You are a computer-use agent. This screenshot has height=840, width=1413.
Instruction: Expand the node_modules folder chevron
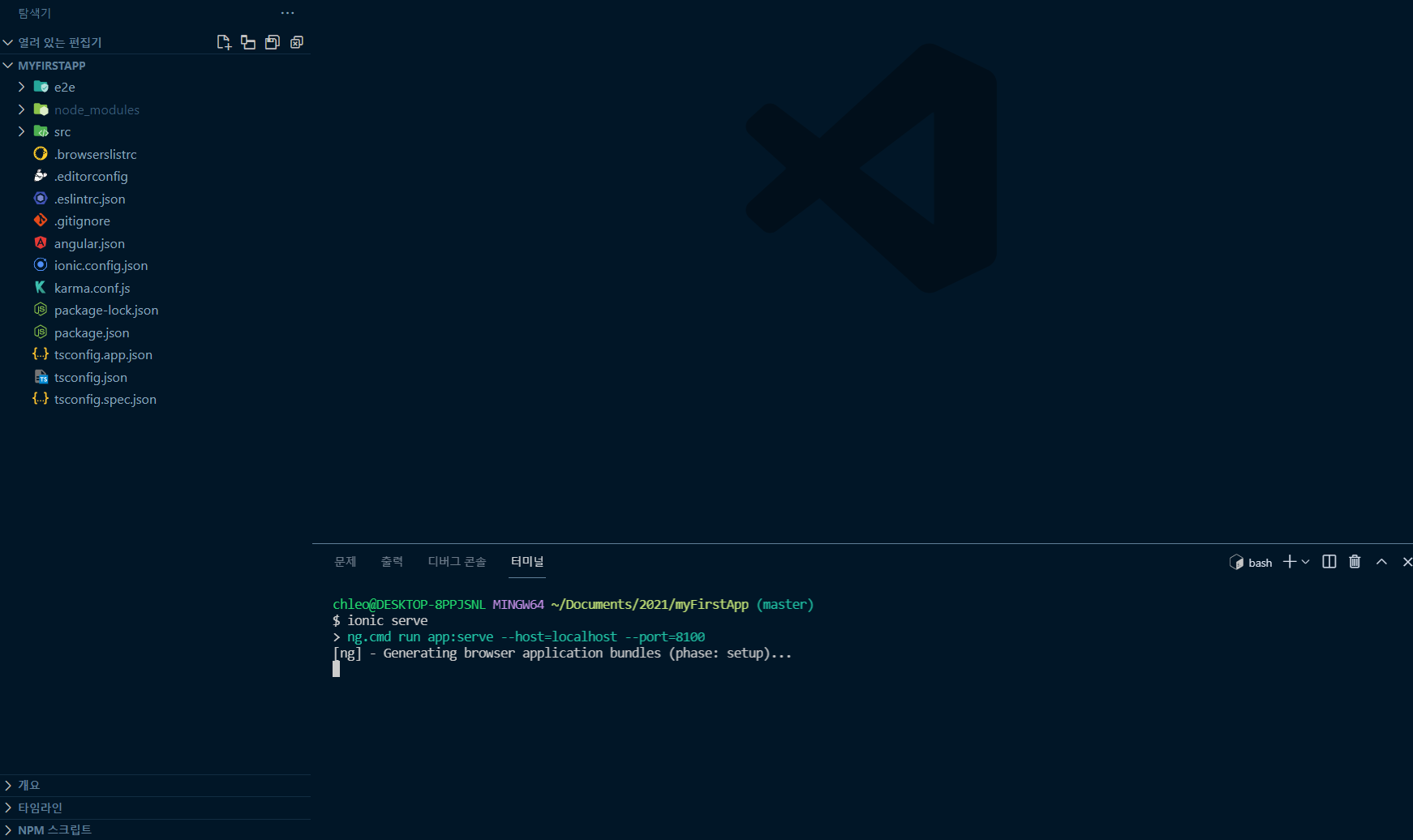(x=22, y=109)
